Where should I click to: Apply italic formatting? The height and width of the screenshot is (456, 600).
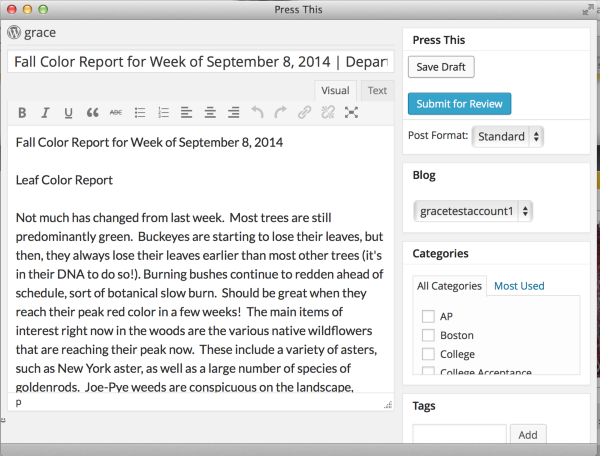(45, 112)
